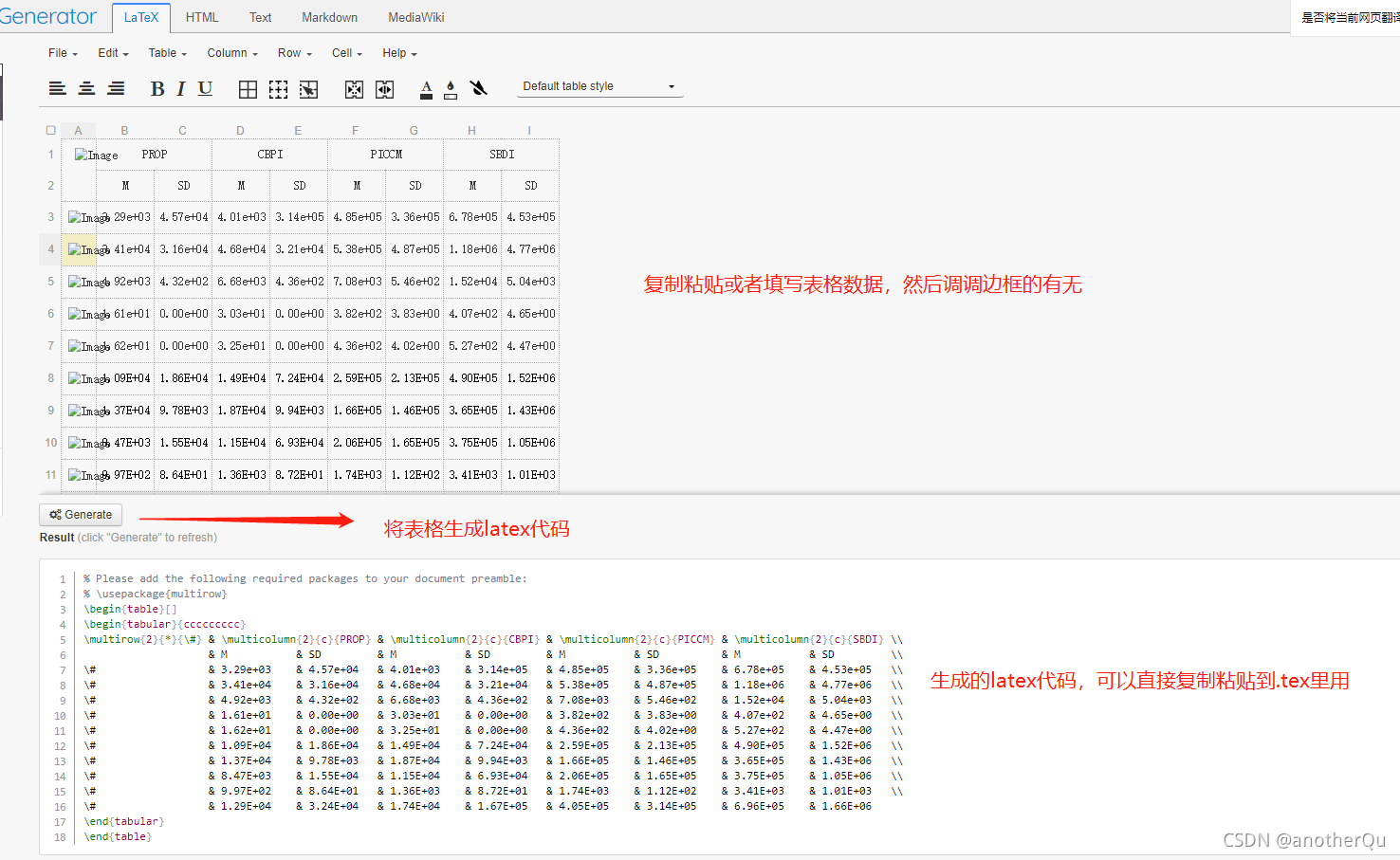Screen dimensions: 1400x860
Task: Select column H header
Action: pos(471,130)
